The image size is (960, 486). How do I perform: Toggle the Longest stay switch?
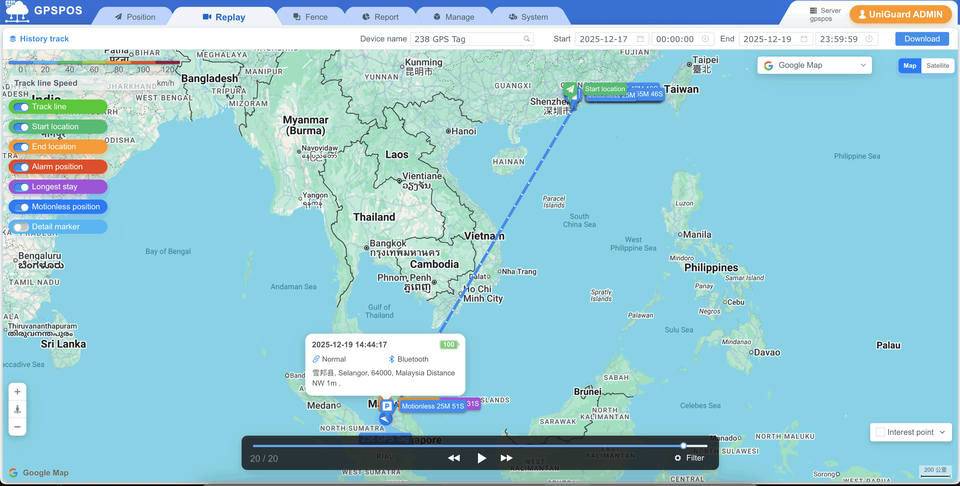coord(21,187)
